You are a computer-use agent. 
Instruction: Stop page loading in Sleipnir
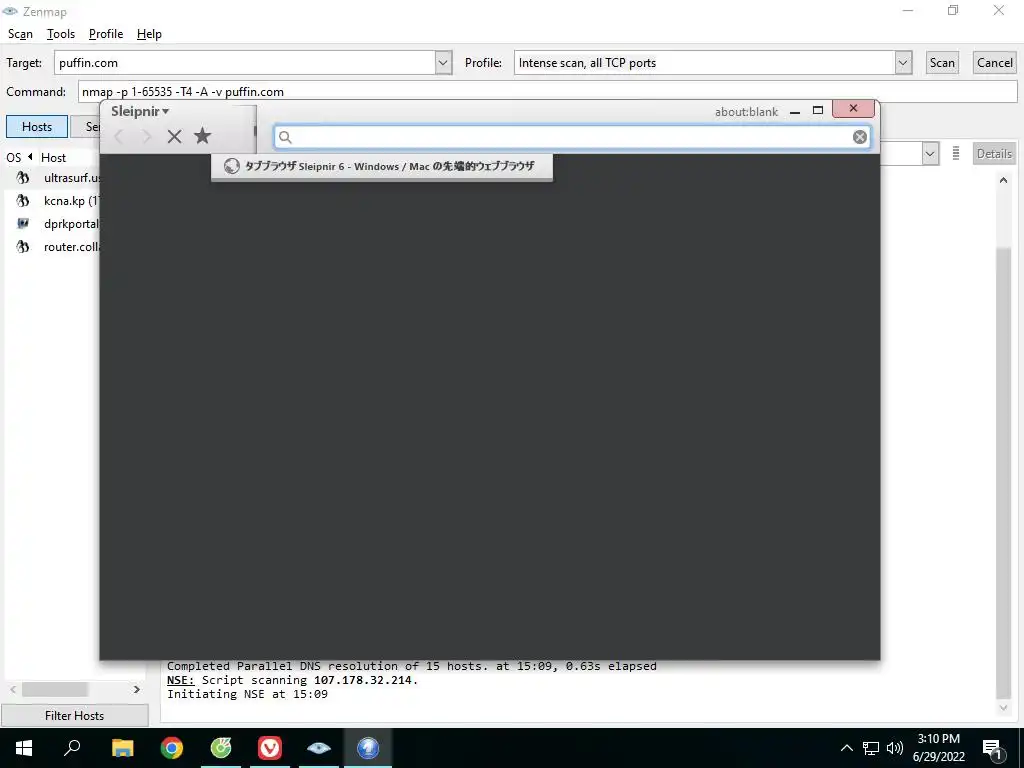(x=174, y=136)
